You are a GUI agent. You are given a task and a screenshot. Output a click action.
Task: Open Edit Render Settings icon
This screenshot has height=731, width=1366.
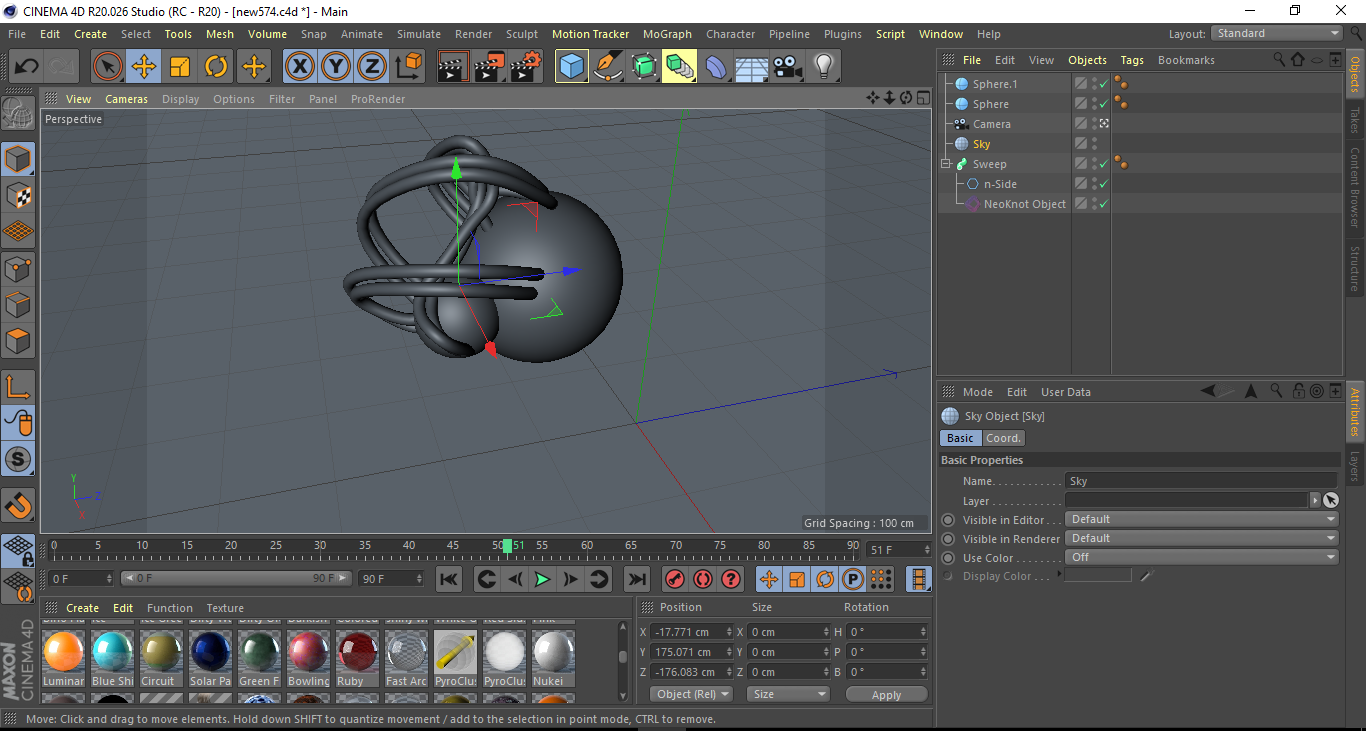coord(526,67)
